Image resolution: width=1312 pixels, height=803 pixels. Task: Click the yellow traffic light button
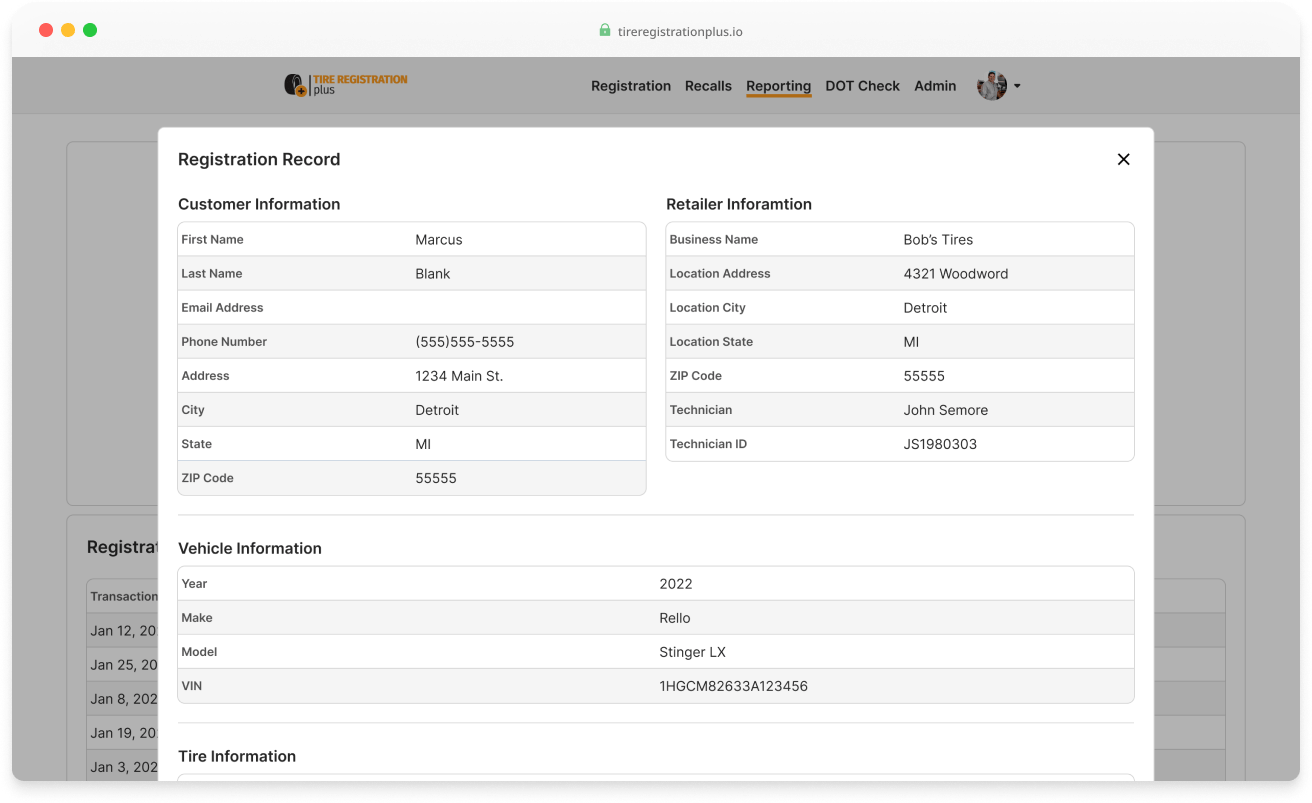click(x=67, y=30)
